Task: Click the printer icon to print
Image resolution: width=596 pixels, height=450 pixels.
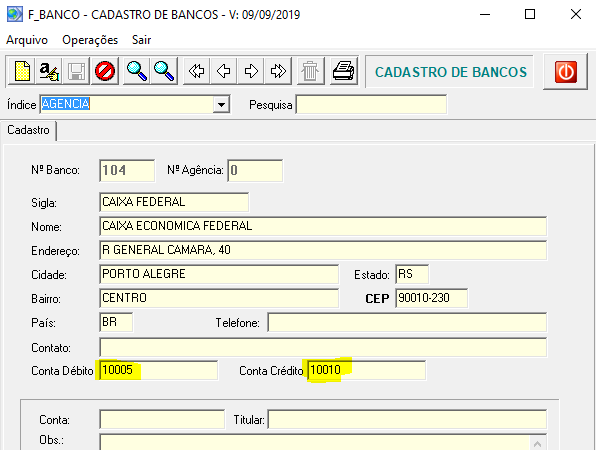Action: coord(344,71)
